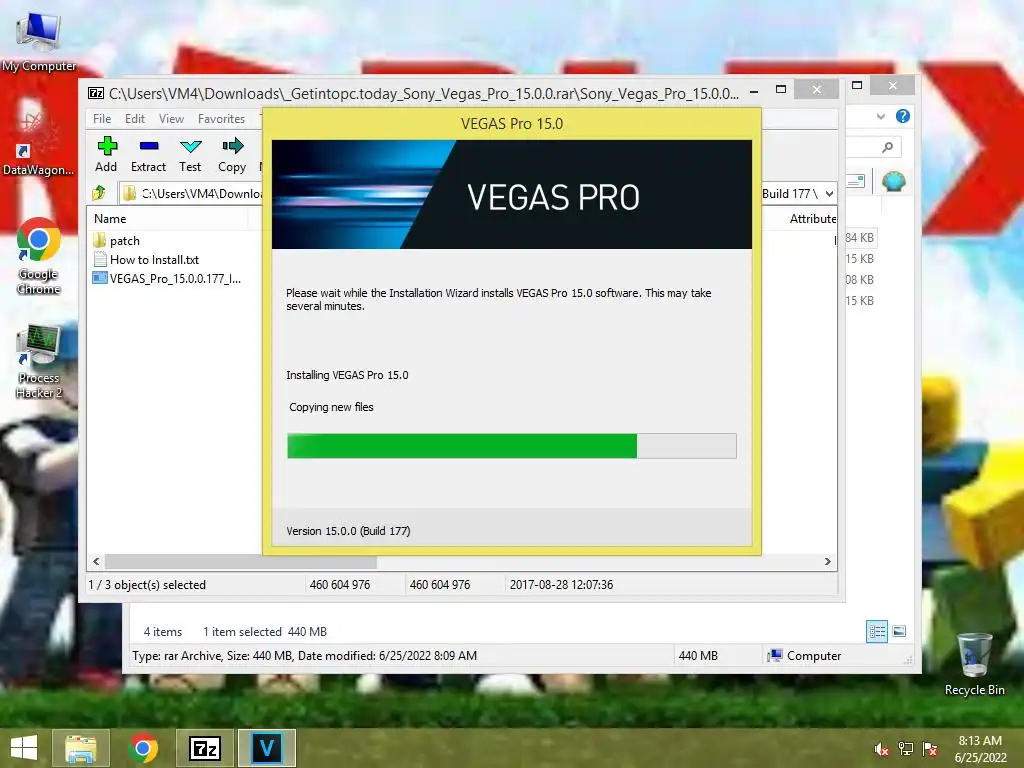Open Google Chrome desktop shortcut

pyautogui.click(x=39, y=255)
